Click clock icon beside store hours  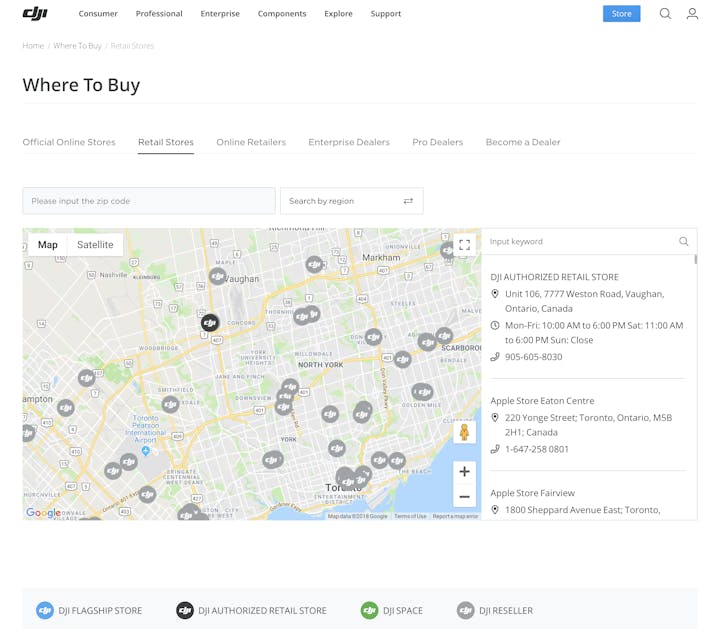495,326
